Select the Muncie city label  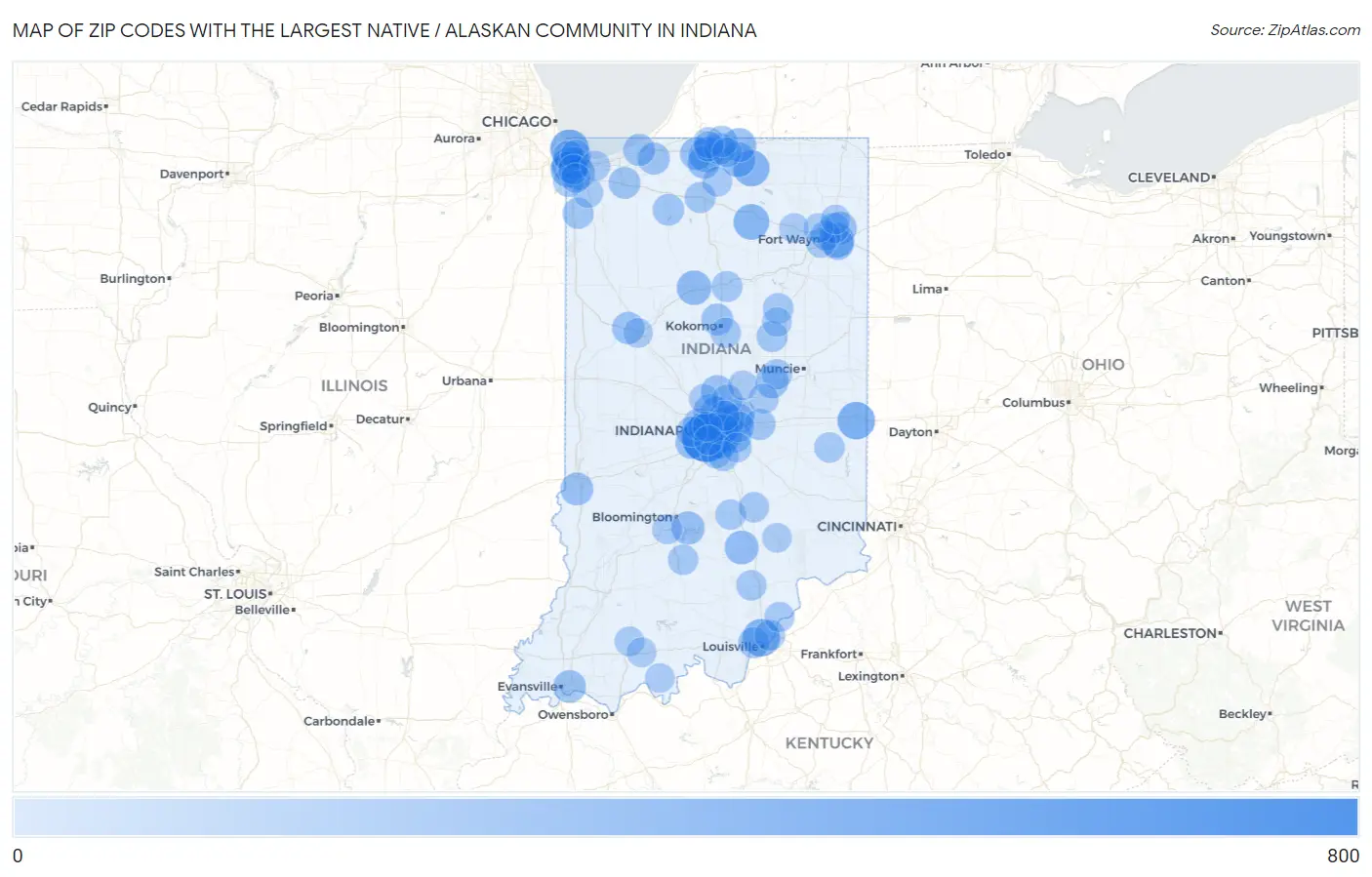tap(778, 369)
